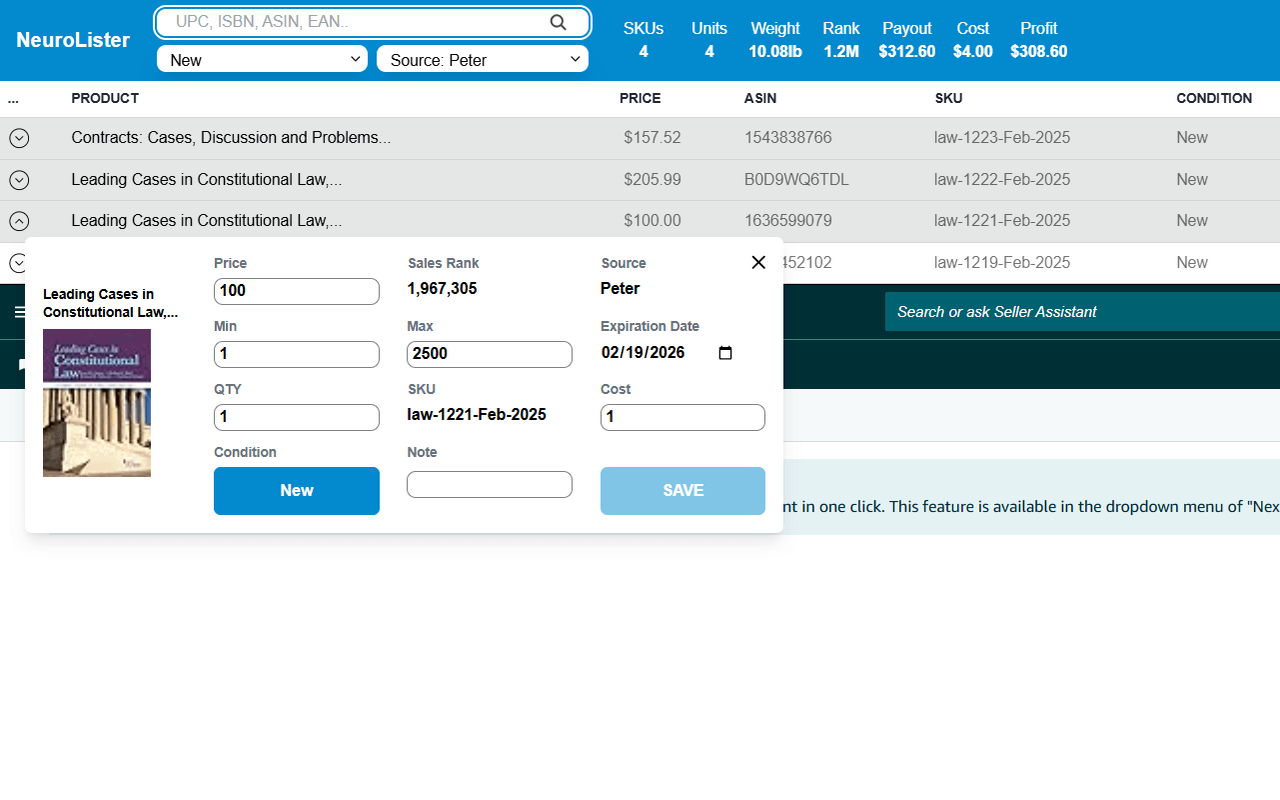Toggle the blue New condition button
1280x800 pixels.
click(296, 491)
